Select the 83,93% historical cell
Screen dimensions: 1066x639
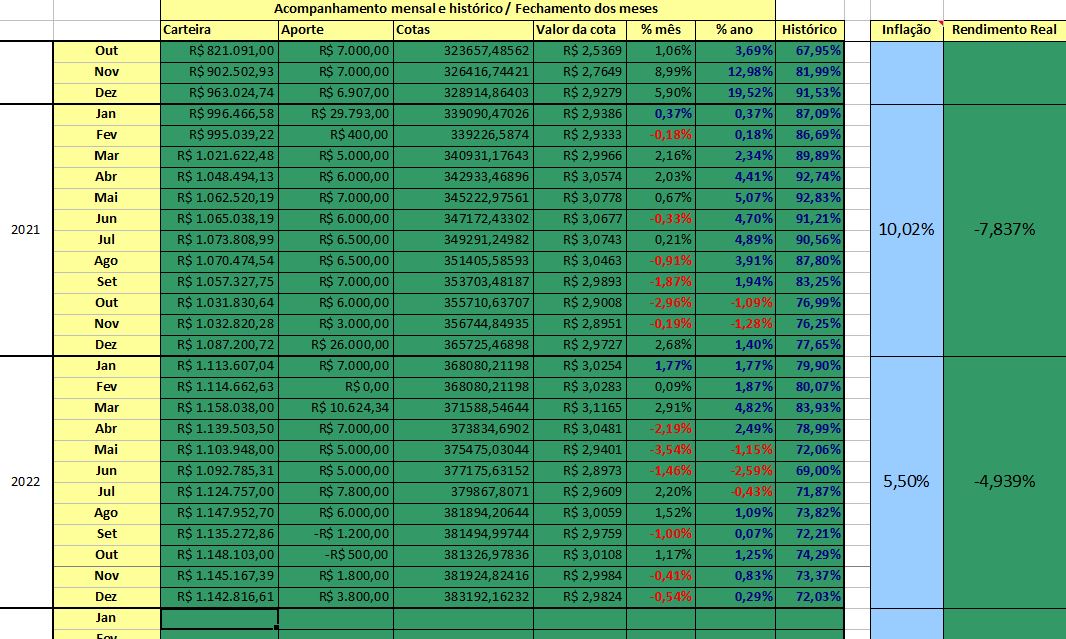click(x=810, y=409)
